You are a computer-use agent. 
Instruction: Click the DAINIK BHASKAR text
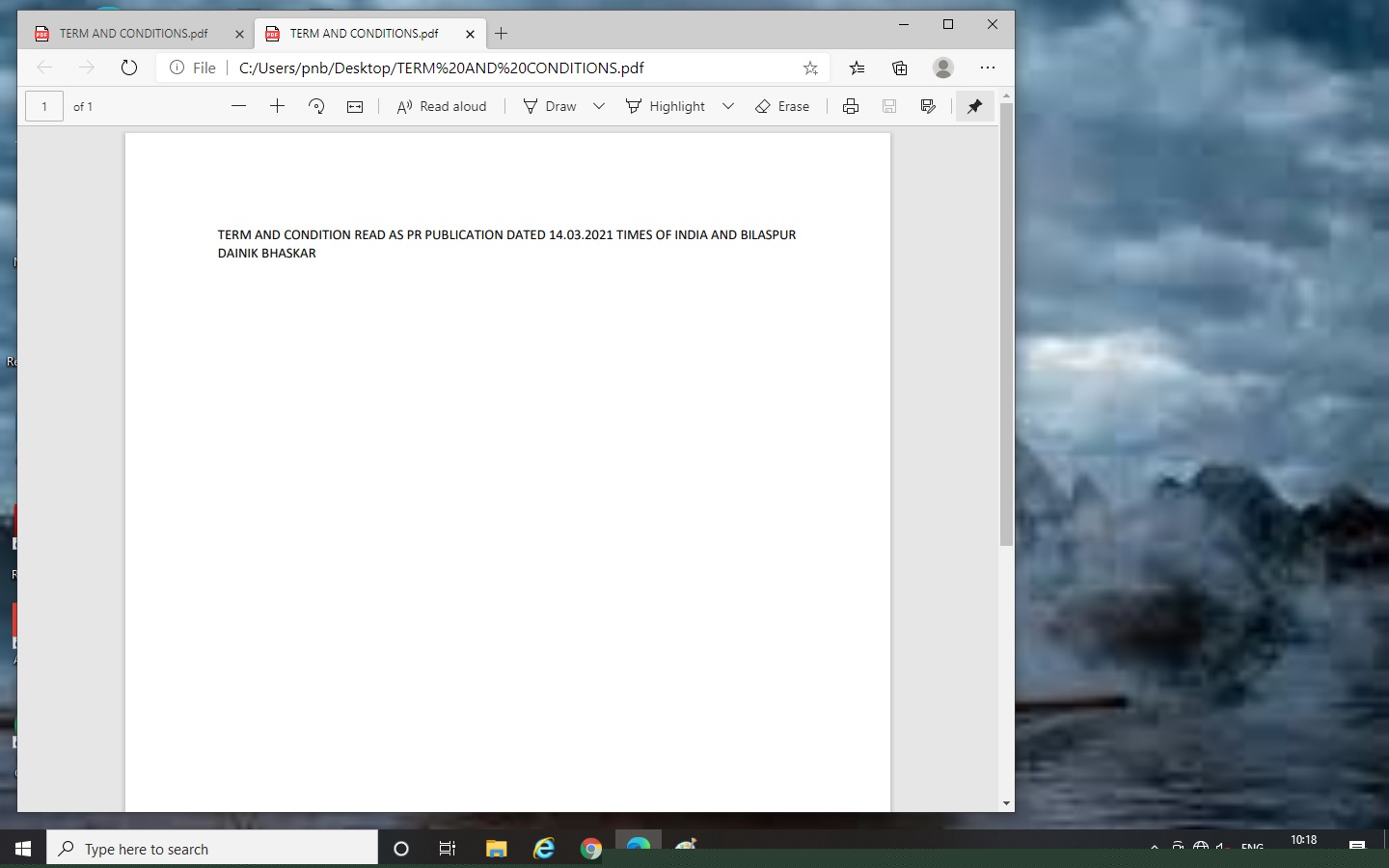[267, 253]
